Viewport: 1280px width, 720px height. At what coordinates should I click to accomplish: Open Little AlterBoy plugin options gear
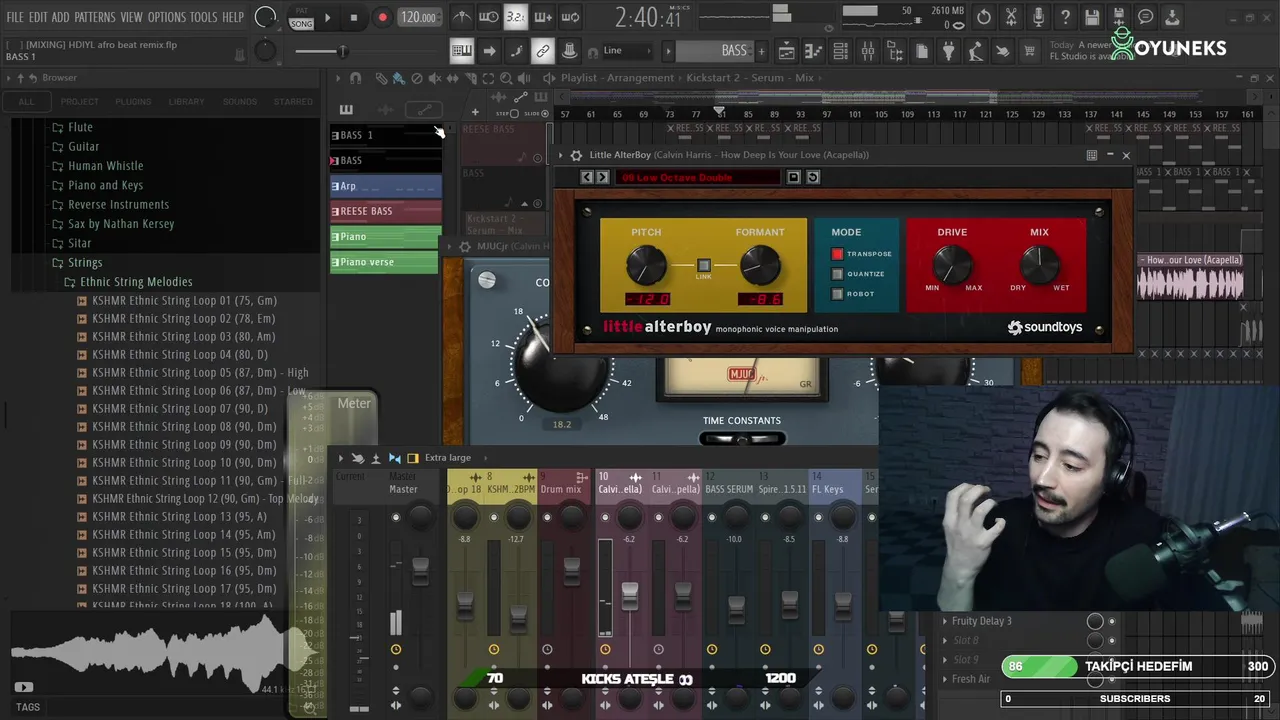[576, 155]
